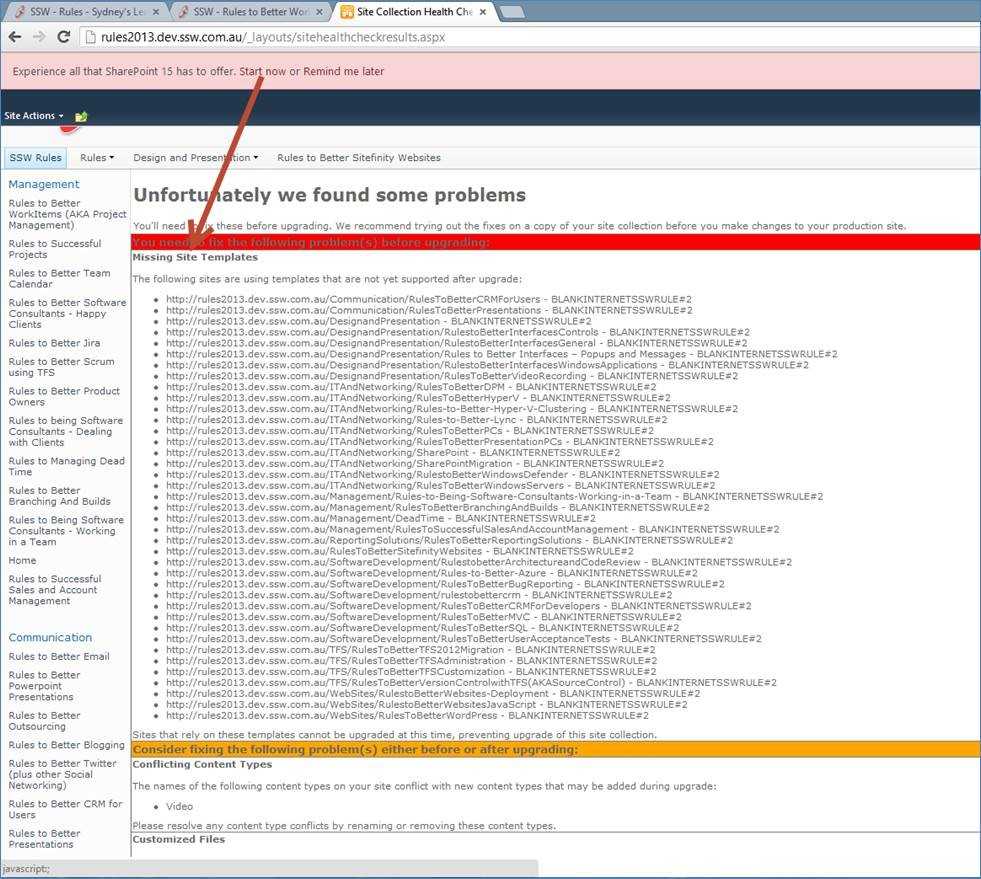The width and height of the screenshot is (981, 879).
Task: Expand the Rules navigation dropdown
Action: click(x=97, y=158)
